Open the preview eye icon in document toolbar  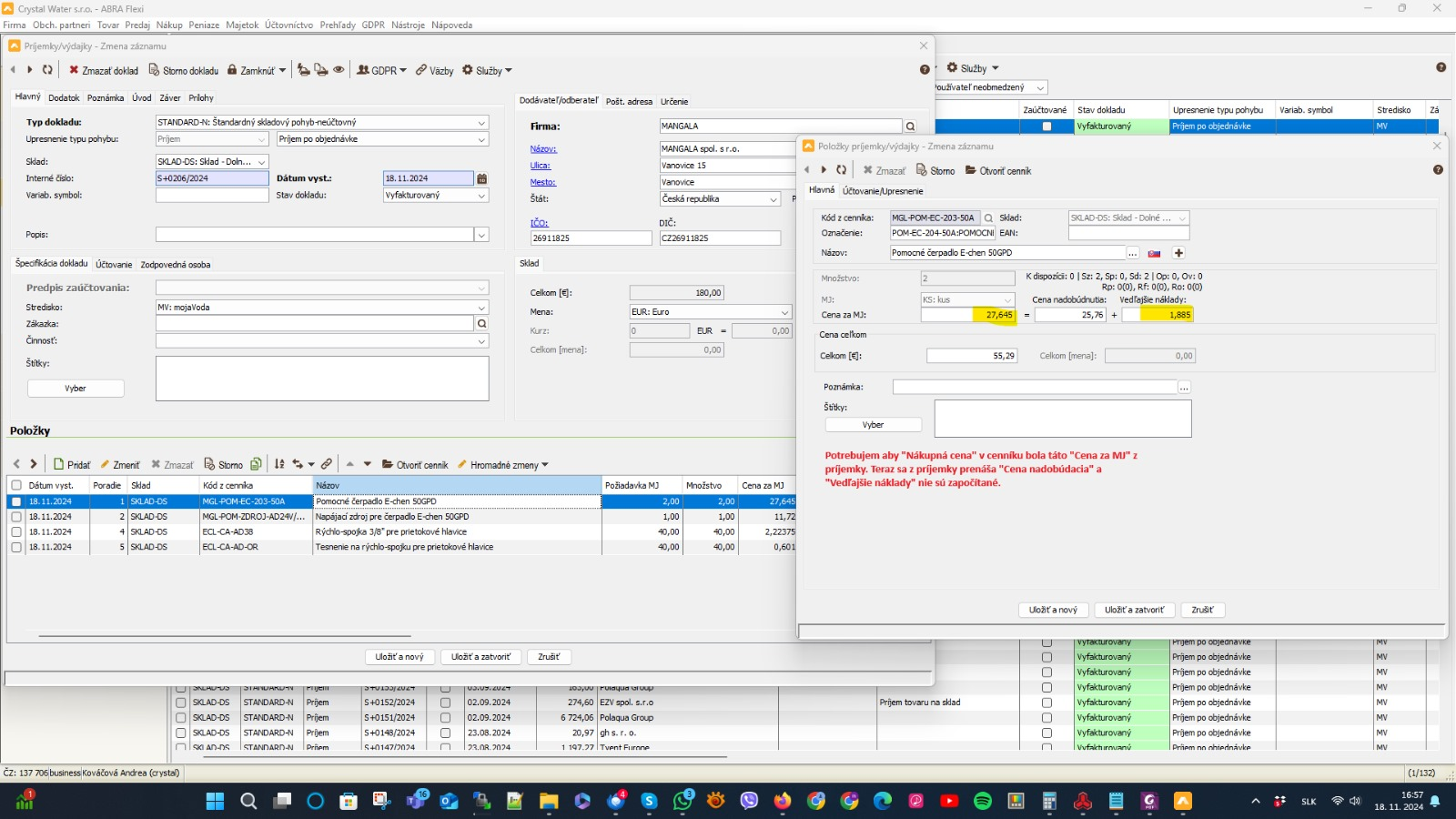point(339,70)
